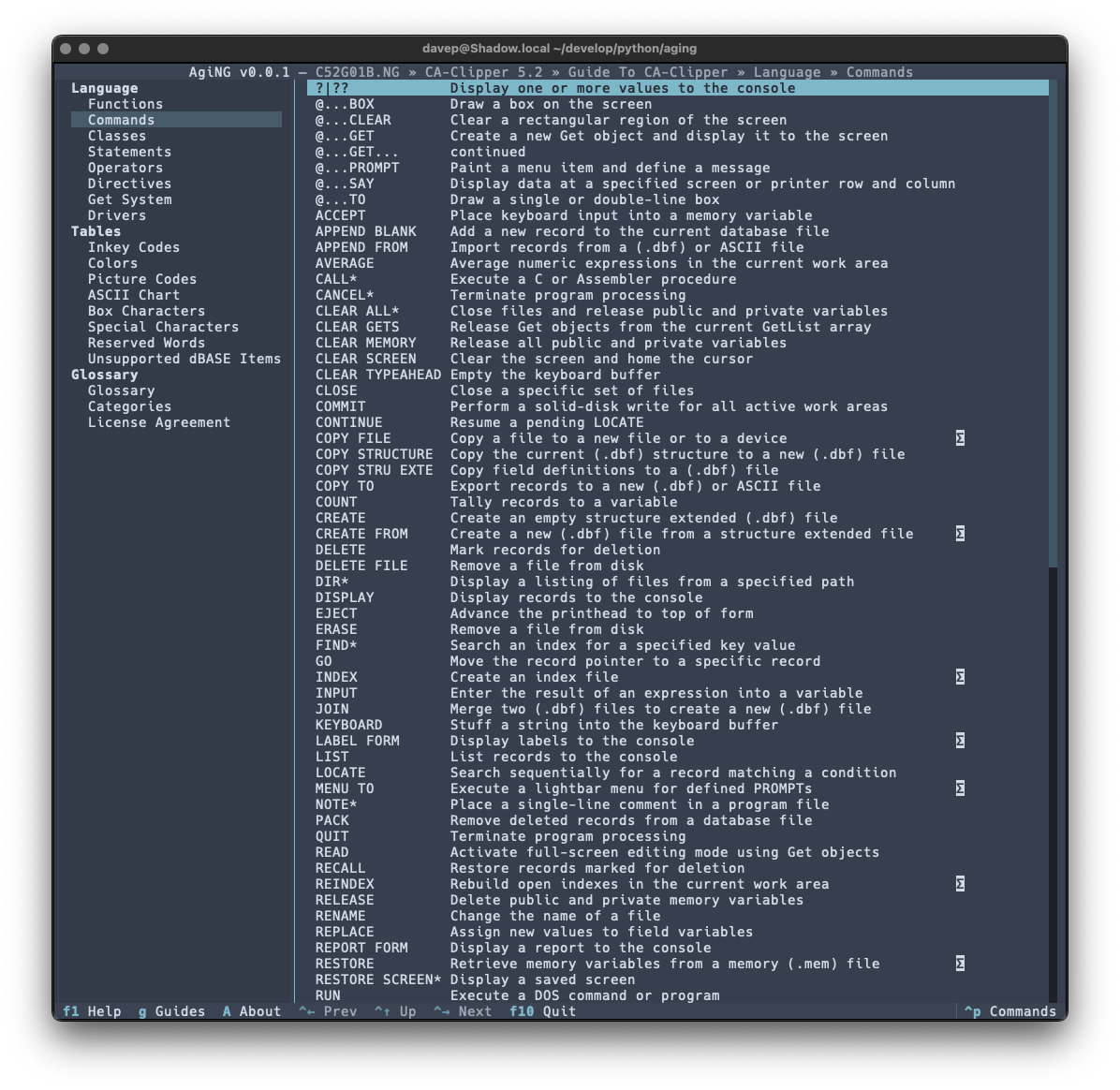The height and width of the screenshot is (1090, 1120).
Task: Click About in the footer bar
Action: pyautogui.click(x=251, y=1011)
